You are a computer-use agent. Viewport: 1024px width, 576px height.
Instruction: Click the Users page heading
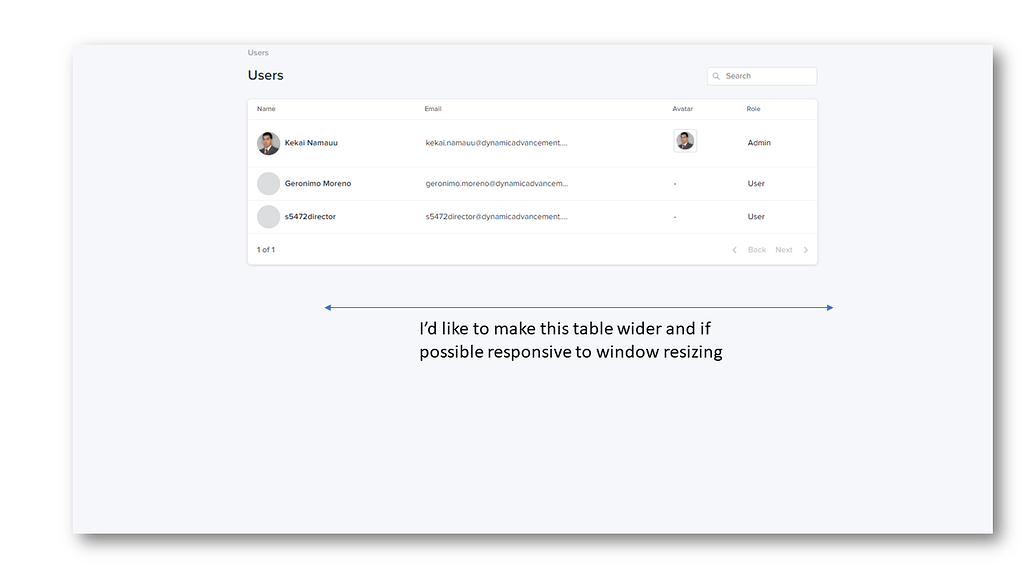265,74
